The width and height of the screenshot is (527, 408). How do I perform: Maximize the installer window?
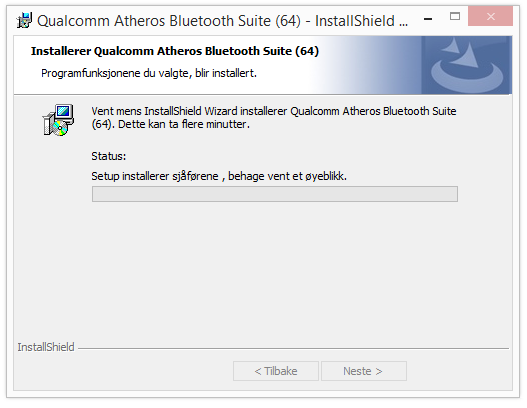455,16
